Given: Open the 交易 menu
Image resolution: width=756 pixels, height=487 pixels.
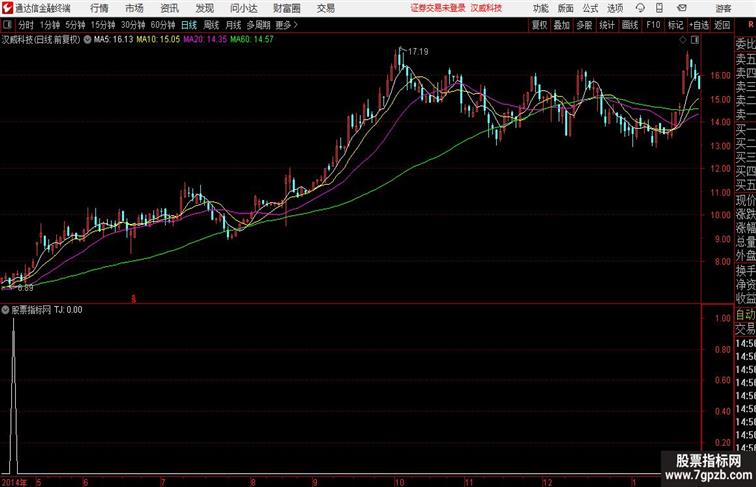Looking at the screenshot, I should [325, 8].
